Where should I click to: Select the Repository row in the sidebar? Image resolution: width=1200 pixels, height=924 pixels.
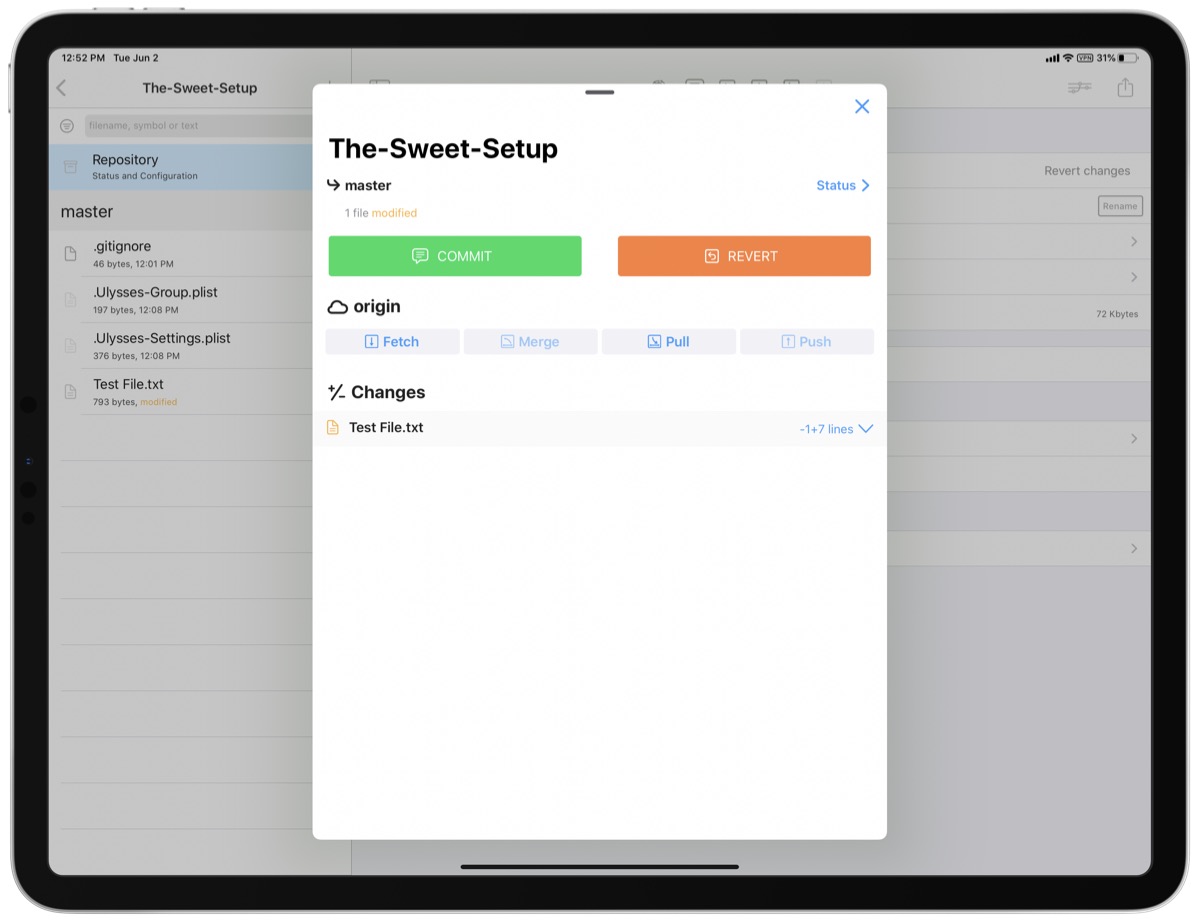pos(181,167)
